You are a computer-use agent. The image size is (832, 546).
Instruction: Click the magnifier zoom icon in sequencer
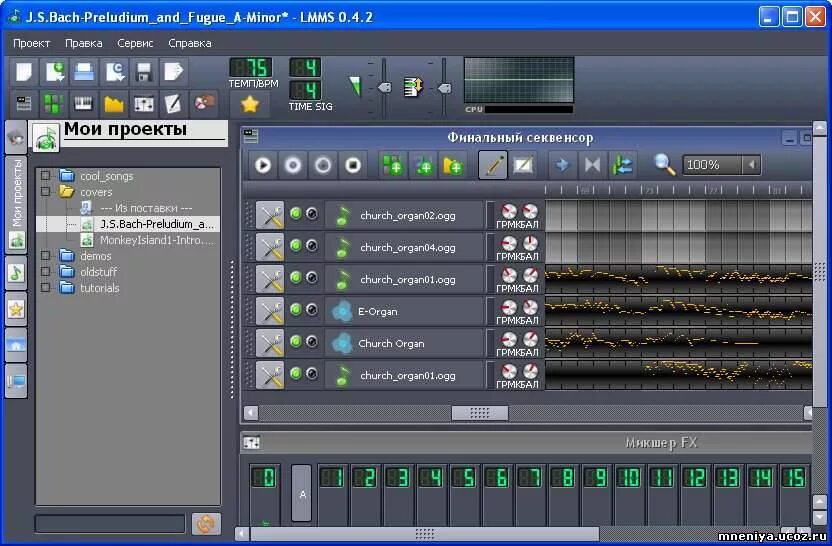click(x=664, y=165)
